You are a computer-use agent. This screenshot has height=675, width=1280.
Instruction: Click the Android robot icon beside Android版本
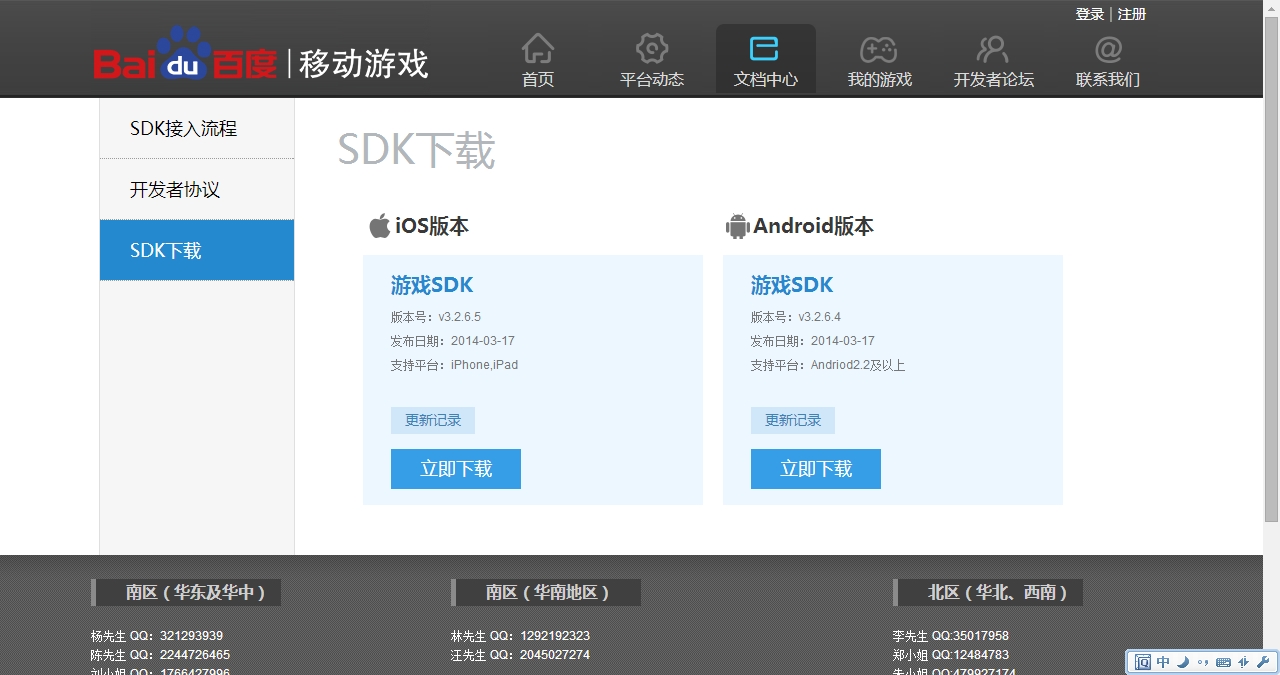tap(737, 226)
